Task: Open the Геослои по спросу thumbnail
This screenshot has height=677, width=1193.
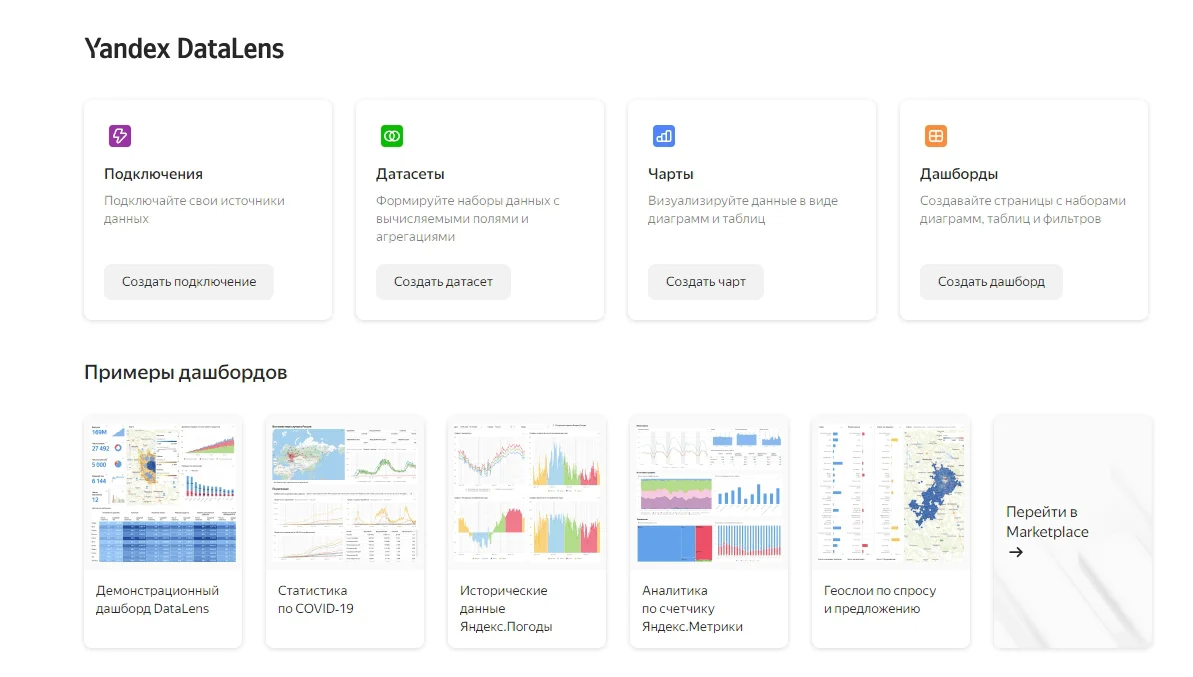Action: pyautogui.click(x=891, y=493)
